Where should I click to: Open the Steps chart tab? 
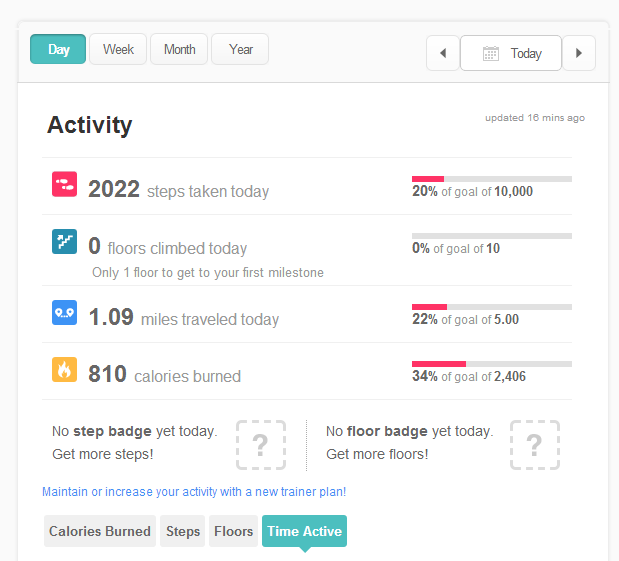pos(183,531)
